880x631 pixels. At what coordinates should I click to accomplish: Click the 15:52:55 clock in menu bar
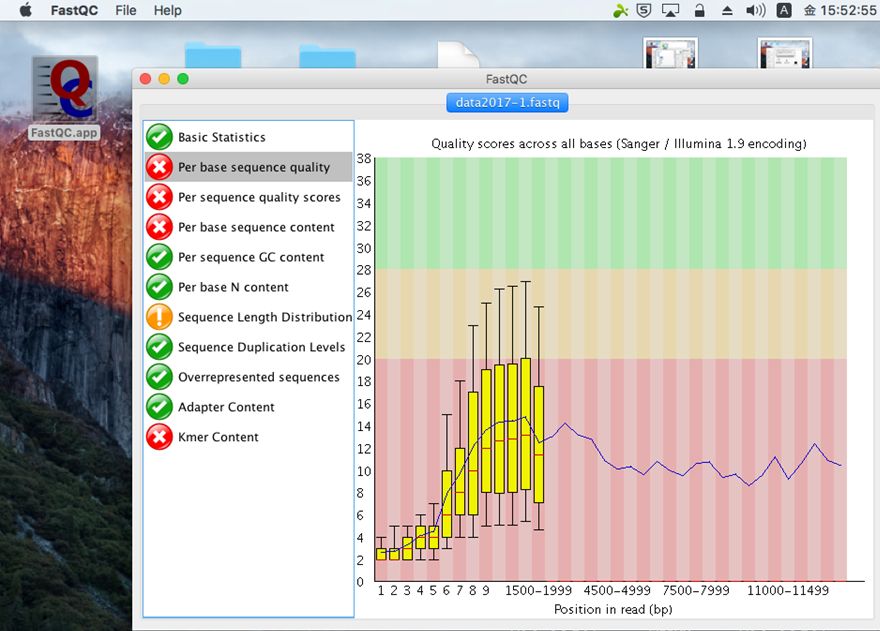point(848,10)
